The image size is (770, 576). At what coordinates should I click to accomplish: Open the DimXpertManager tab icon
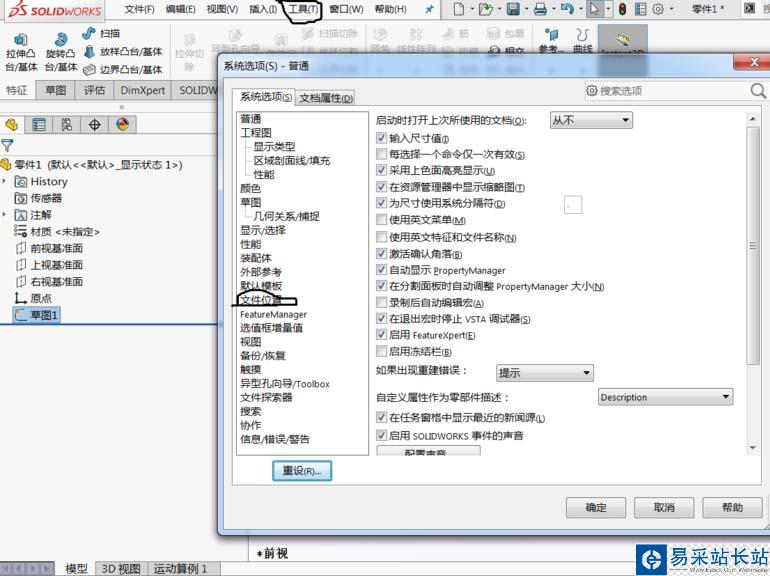(x=94, y=125)
